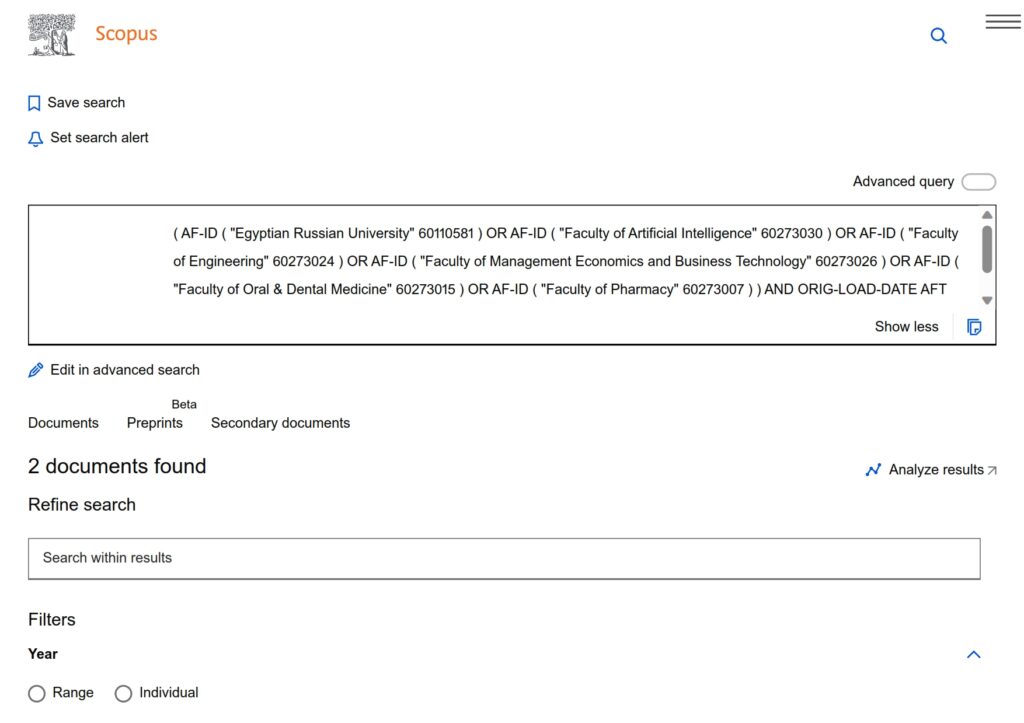Click the Save search bookmark icon
Viewport: 1024px width, 723px height.
tap(34, 103)
